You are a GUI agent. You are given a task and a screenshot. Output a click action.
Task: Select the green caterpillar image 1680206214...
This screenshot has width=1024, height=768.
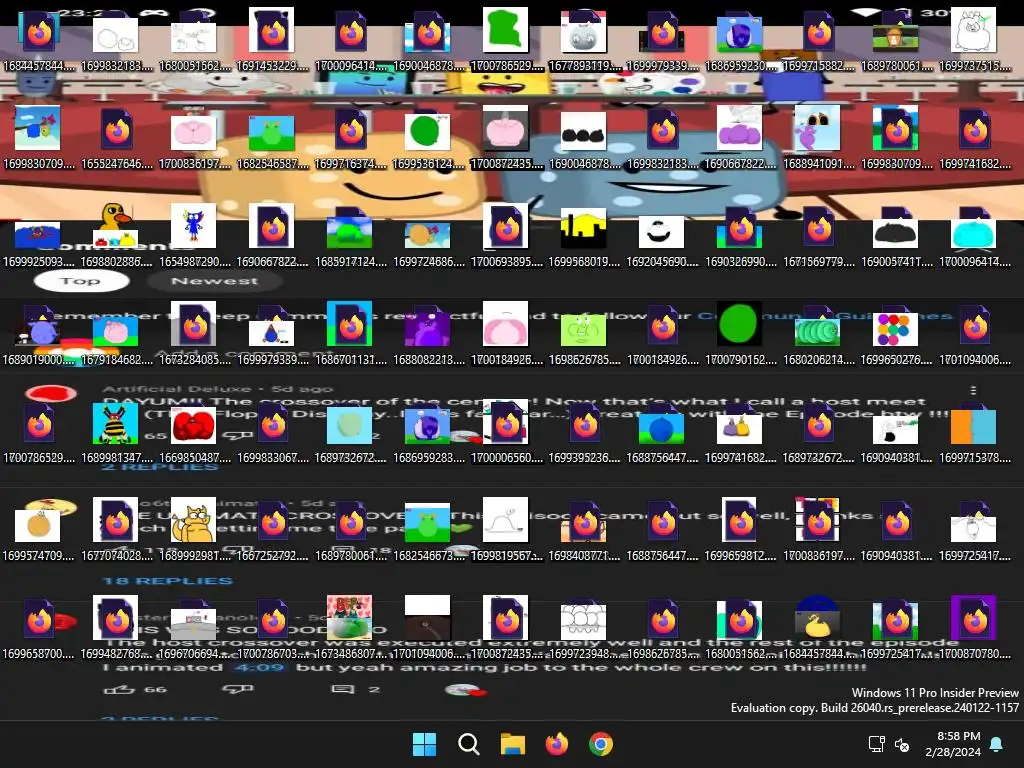pyautogui.click(x=817, y=332)
